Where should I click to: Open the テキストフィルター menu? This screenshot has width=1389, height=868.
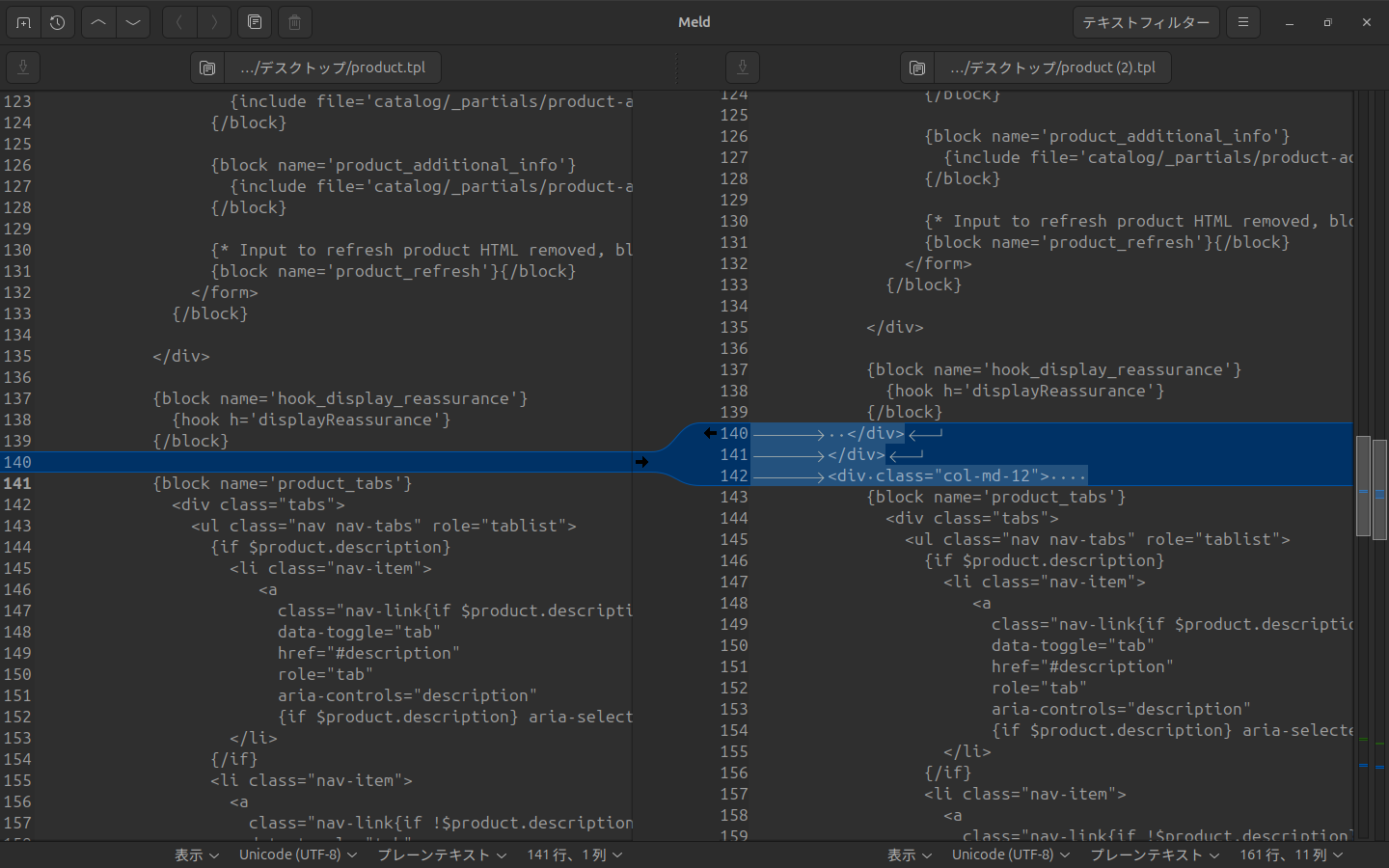[1146, 22]
